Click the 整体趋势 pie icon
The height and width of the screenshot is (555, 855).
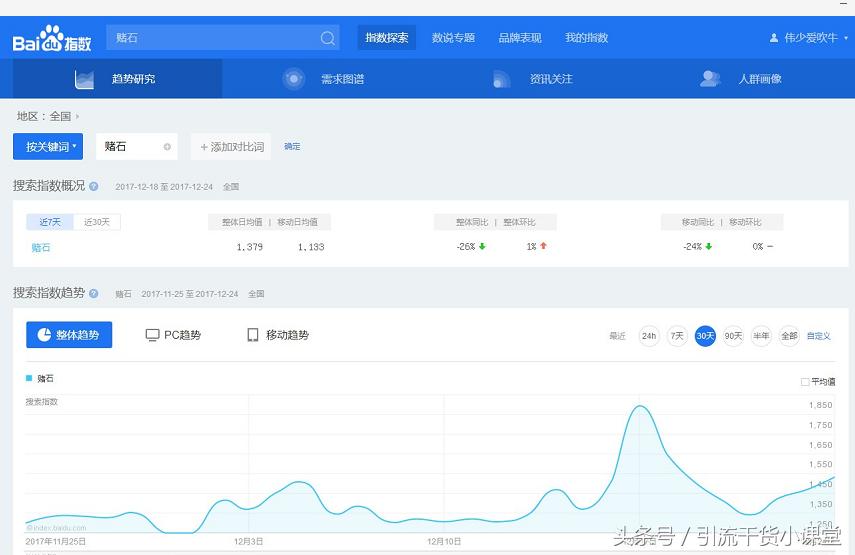tap(44, 335)
